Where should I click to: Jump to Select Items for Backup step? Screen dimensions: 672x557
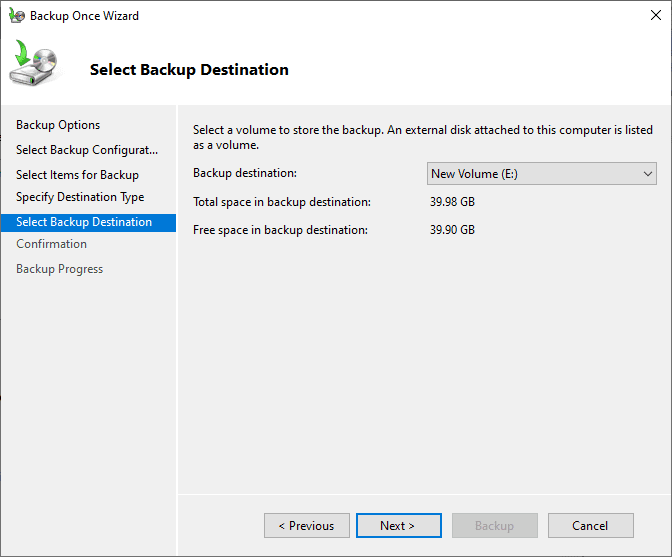[x=77, y=175]
